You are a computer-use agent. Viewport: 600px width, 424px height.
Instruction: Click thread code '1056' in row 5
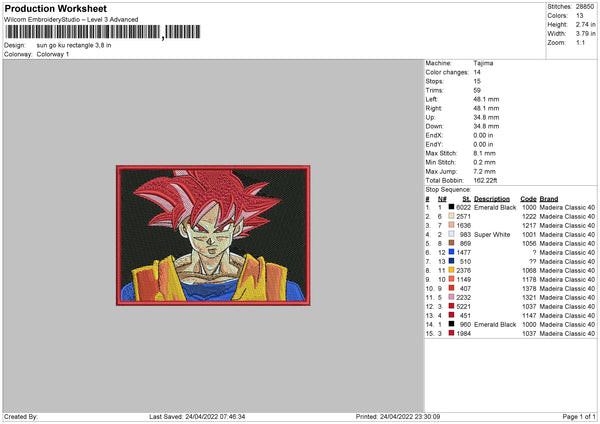pyautogui.click(x=529, y=243)
